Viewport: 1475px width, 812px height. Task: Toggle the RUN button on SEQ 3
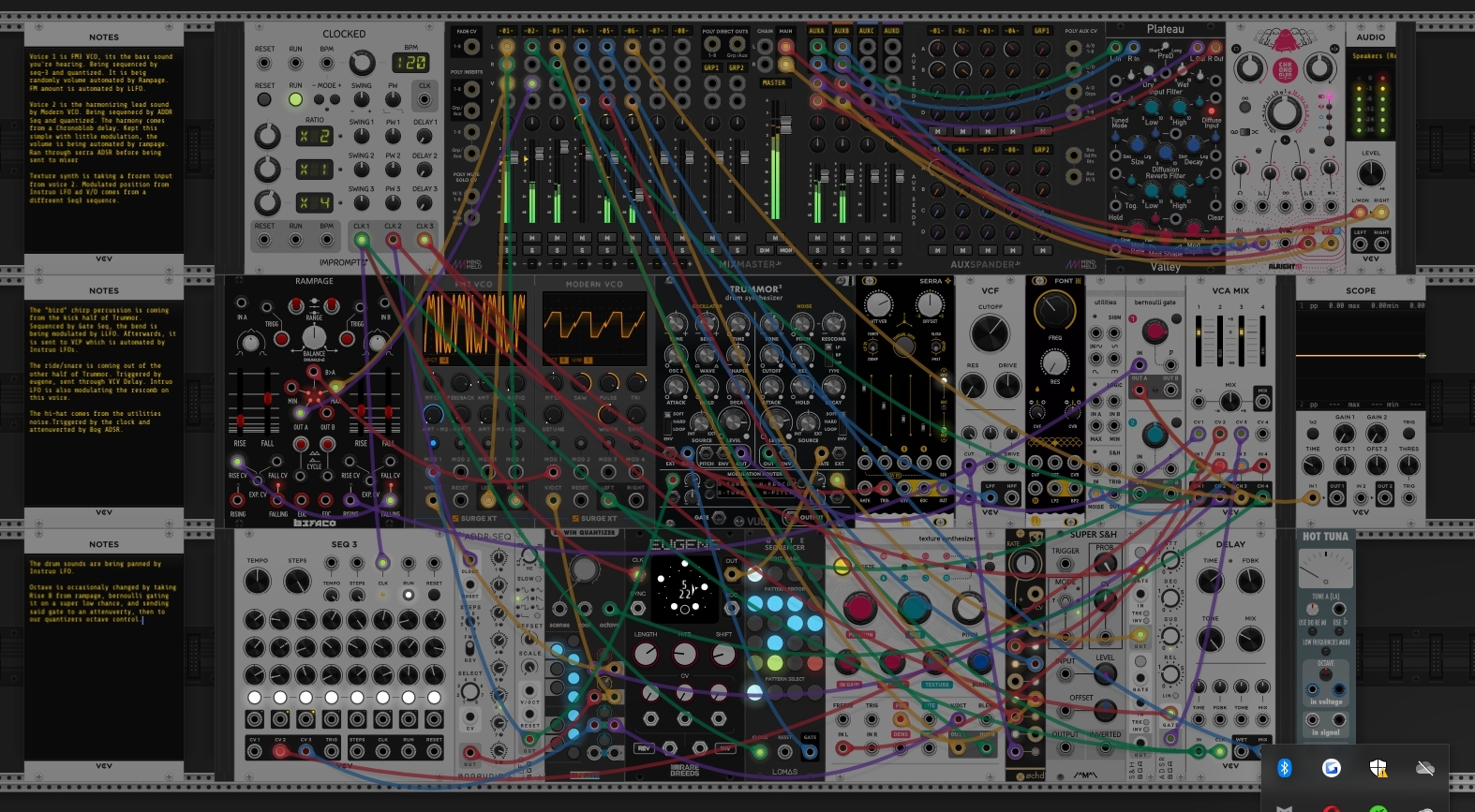[x=409, y=594]
